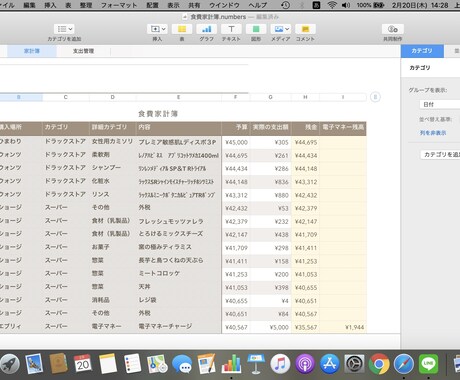Open the 表 menu in menu bar
This screenshot has height=380, width=460.
click(68, 5)
